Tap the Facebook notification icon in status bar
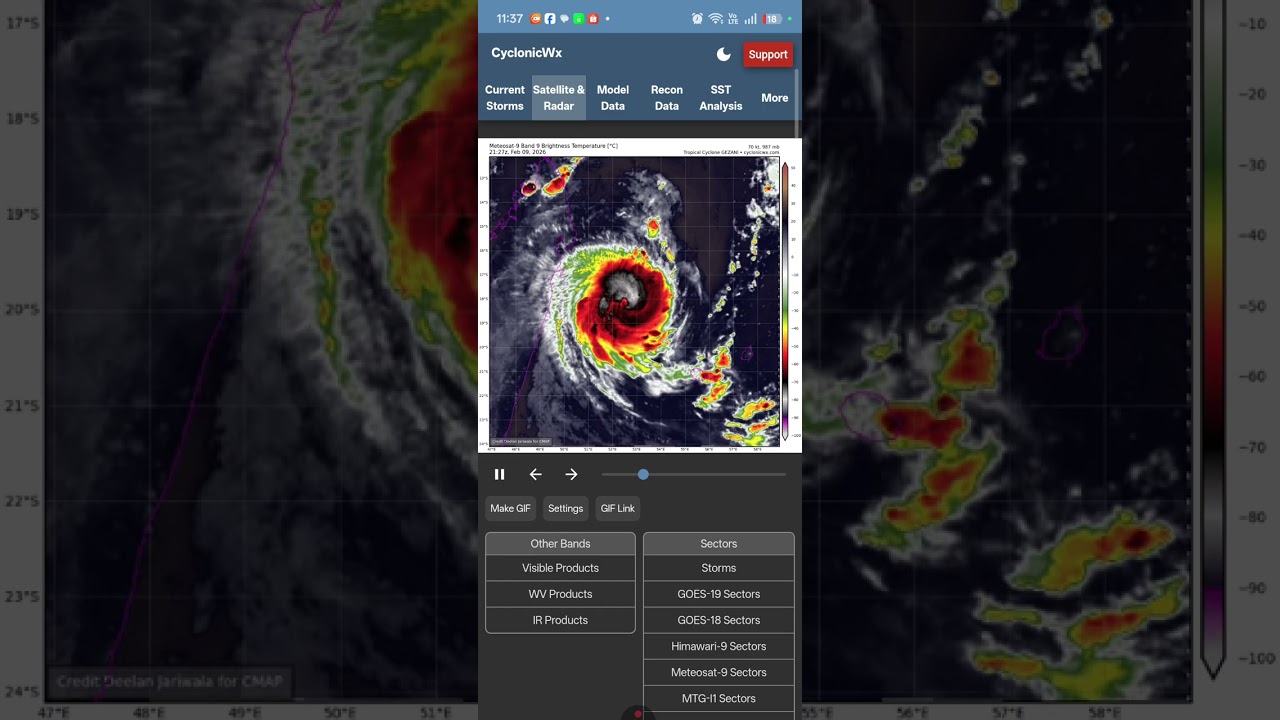Screen dimensions: 1280x720 pyautogui.click(x=550, y=19)
